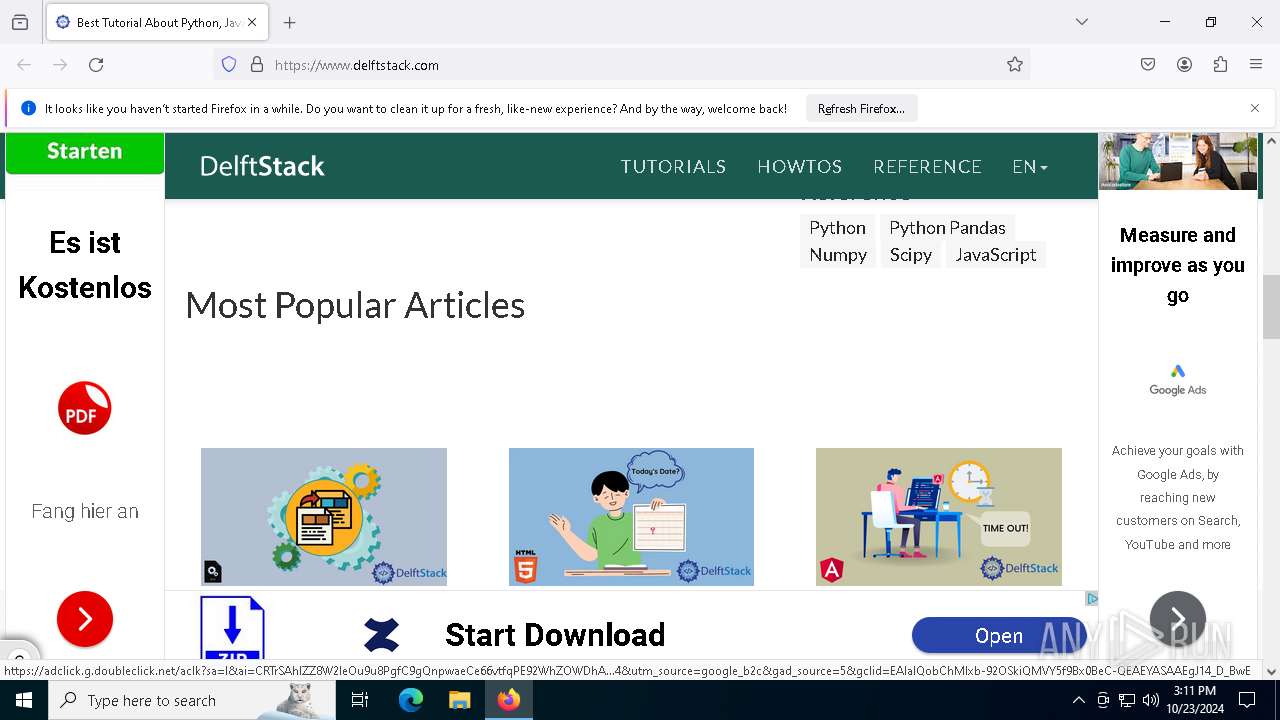Open AdChoices info icon on banner ad
The image size is (1280, 720).
1091,598
